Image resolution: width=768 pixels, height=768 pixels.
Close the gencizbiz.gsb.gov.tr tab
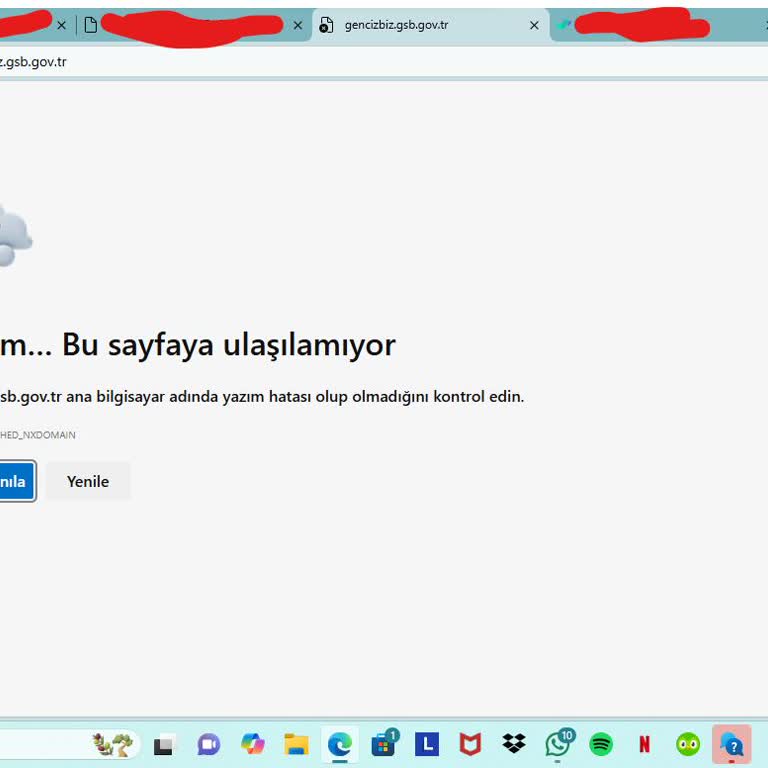(x=534, y=25)
